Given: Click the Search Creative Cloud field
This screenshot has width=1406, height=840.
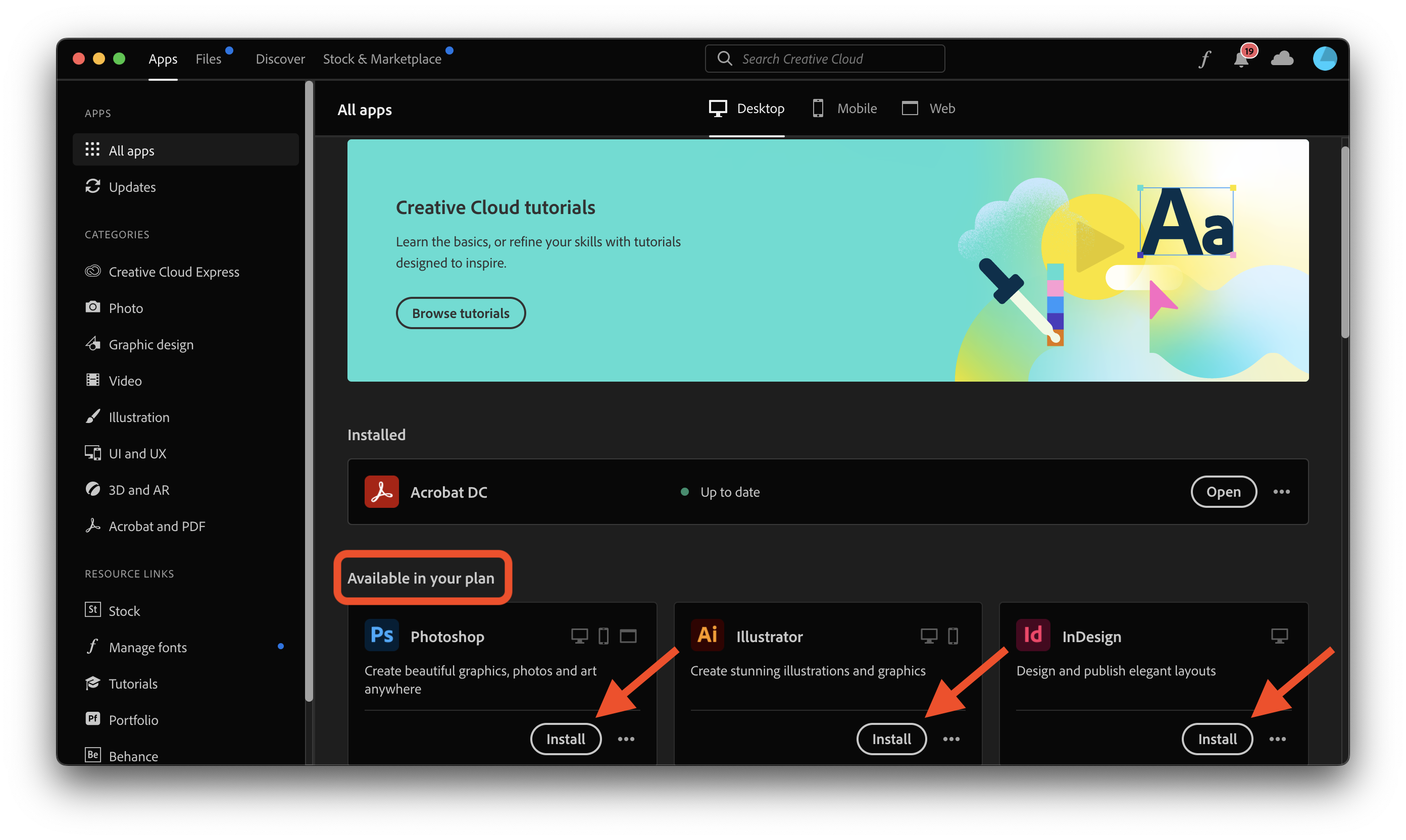Looking at the screenshot, I should [825, 59].
